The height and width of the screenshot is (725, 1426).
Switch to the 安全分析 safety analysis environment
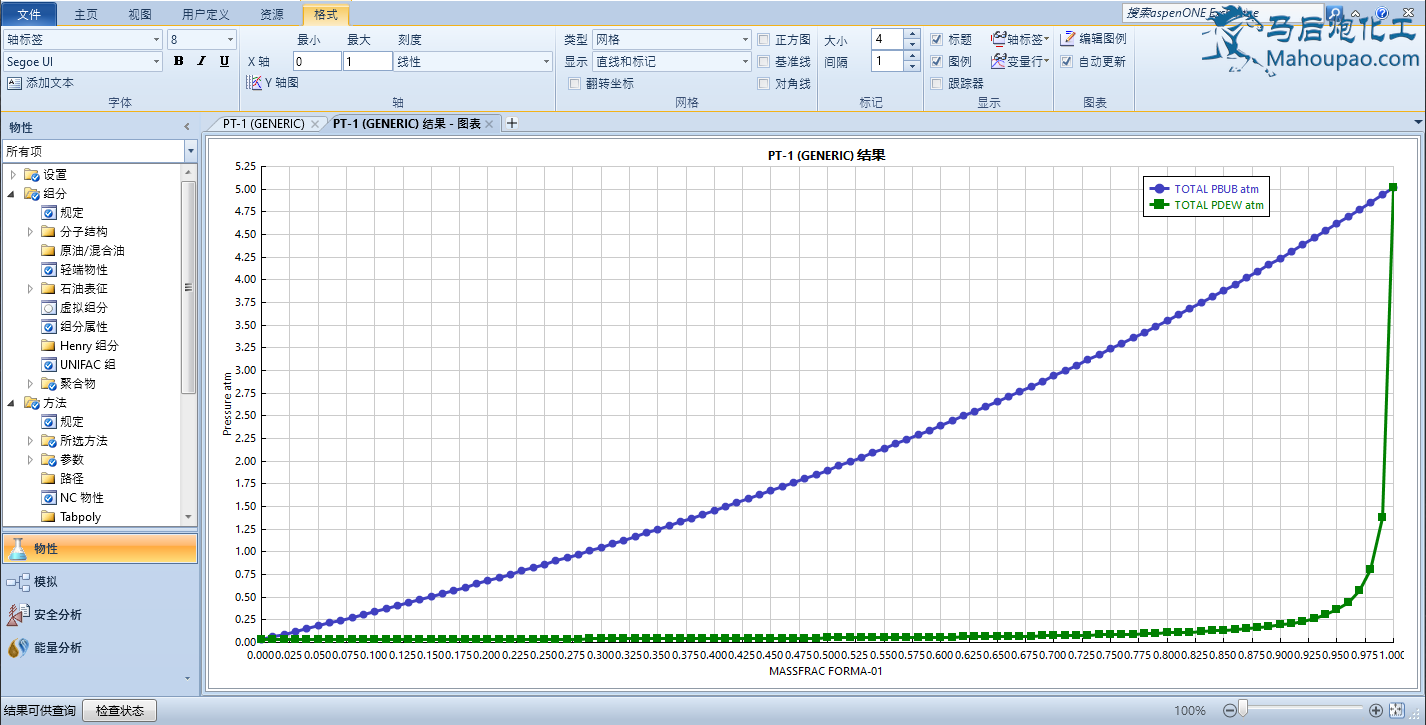(100, 615)
